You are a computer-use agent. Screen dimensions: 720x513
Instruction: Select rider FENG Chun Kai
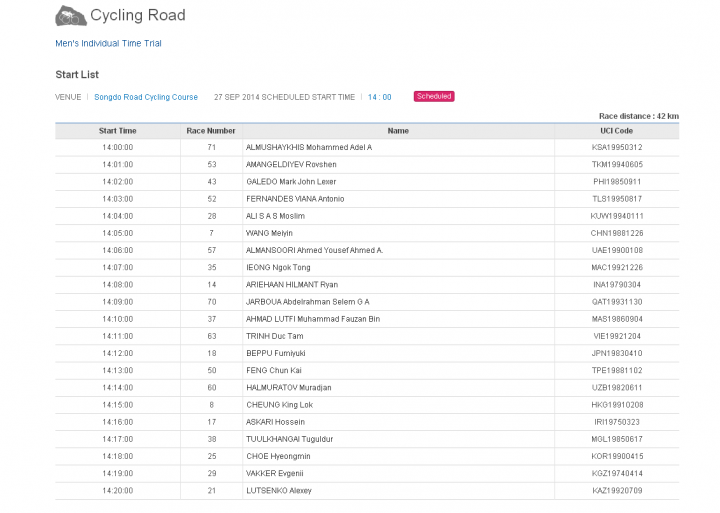(x=274, y=371)
